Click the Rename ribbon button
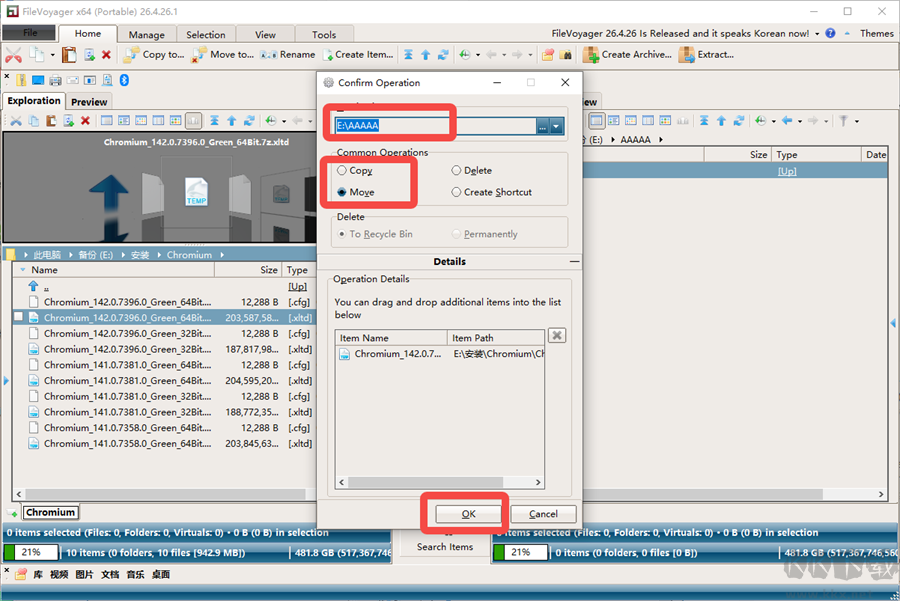The image size is (900, 601). [x=288, y=55]
